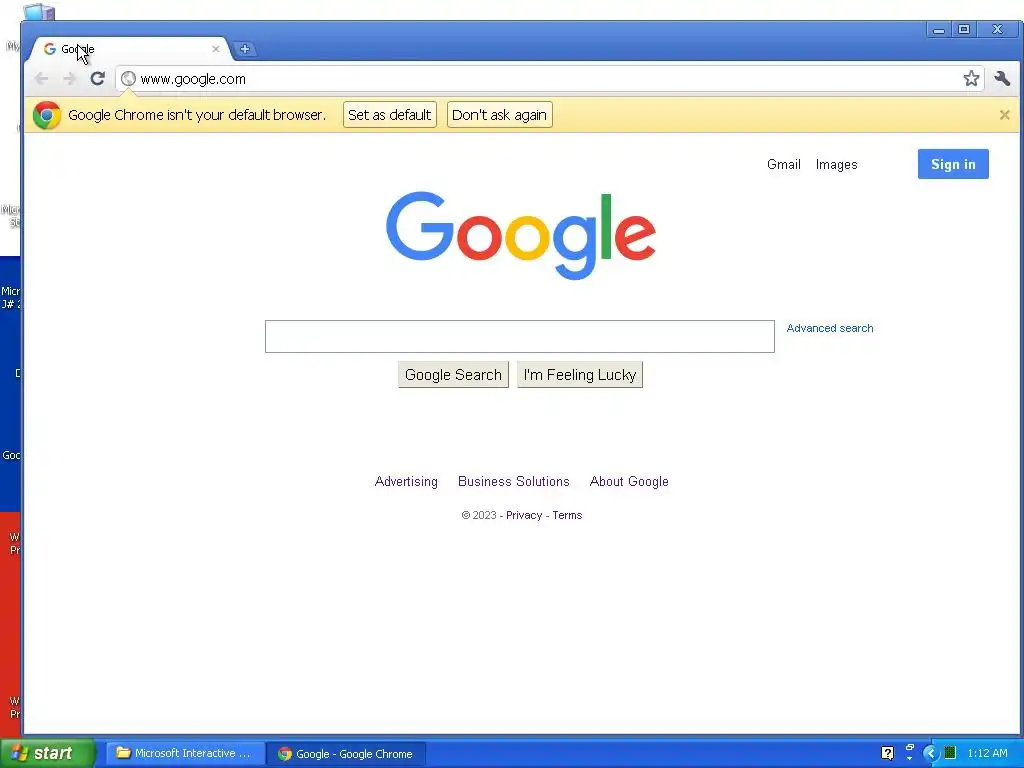Select the Google tab
This screenshot has width=1024, height=768.
coord(131,49)
